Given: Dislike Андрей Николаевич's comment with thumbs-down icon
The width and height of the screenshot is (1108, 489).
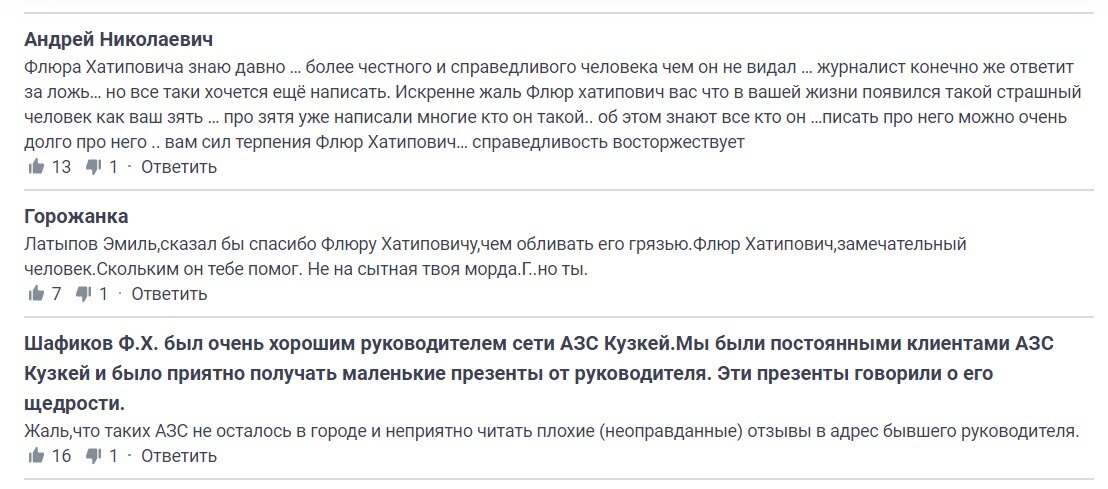Looking at the screenshot, I should tap(93, 167).
